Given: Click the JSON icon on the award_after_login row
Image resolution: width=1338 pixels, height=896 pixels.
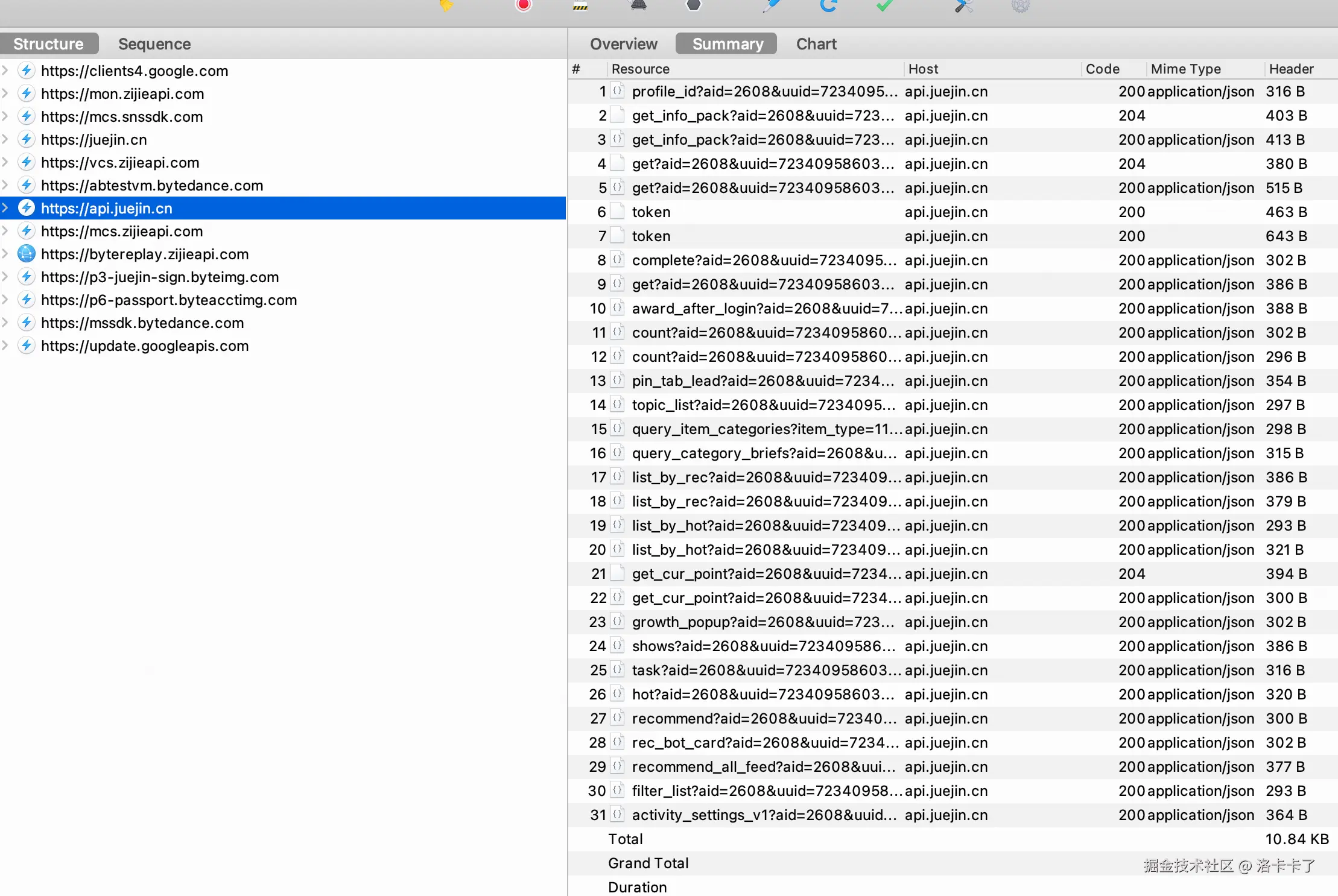Looking at the screenshot, I should tap(617, 308).
